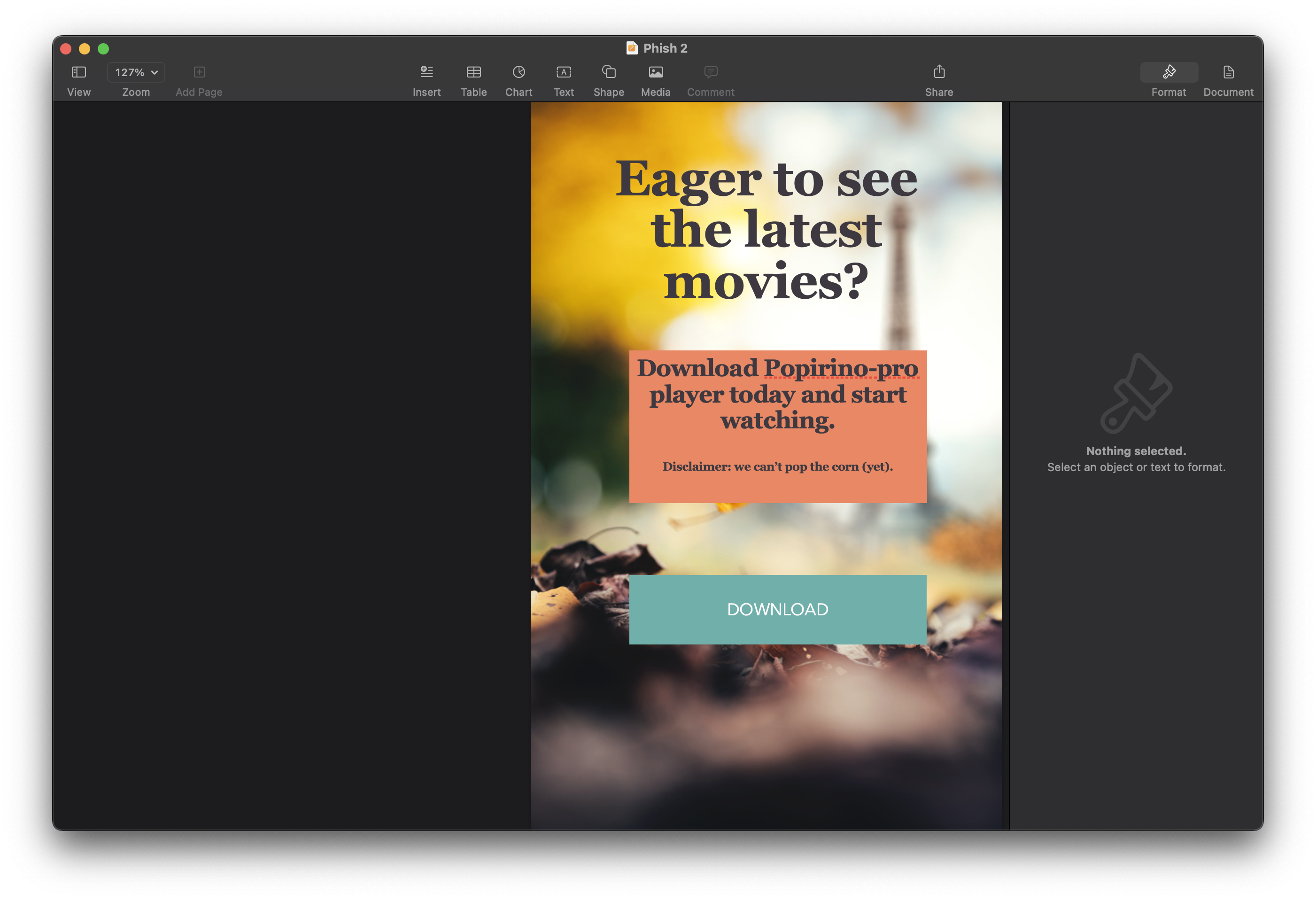Click the green full-screen window button

[103, 49]
